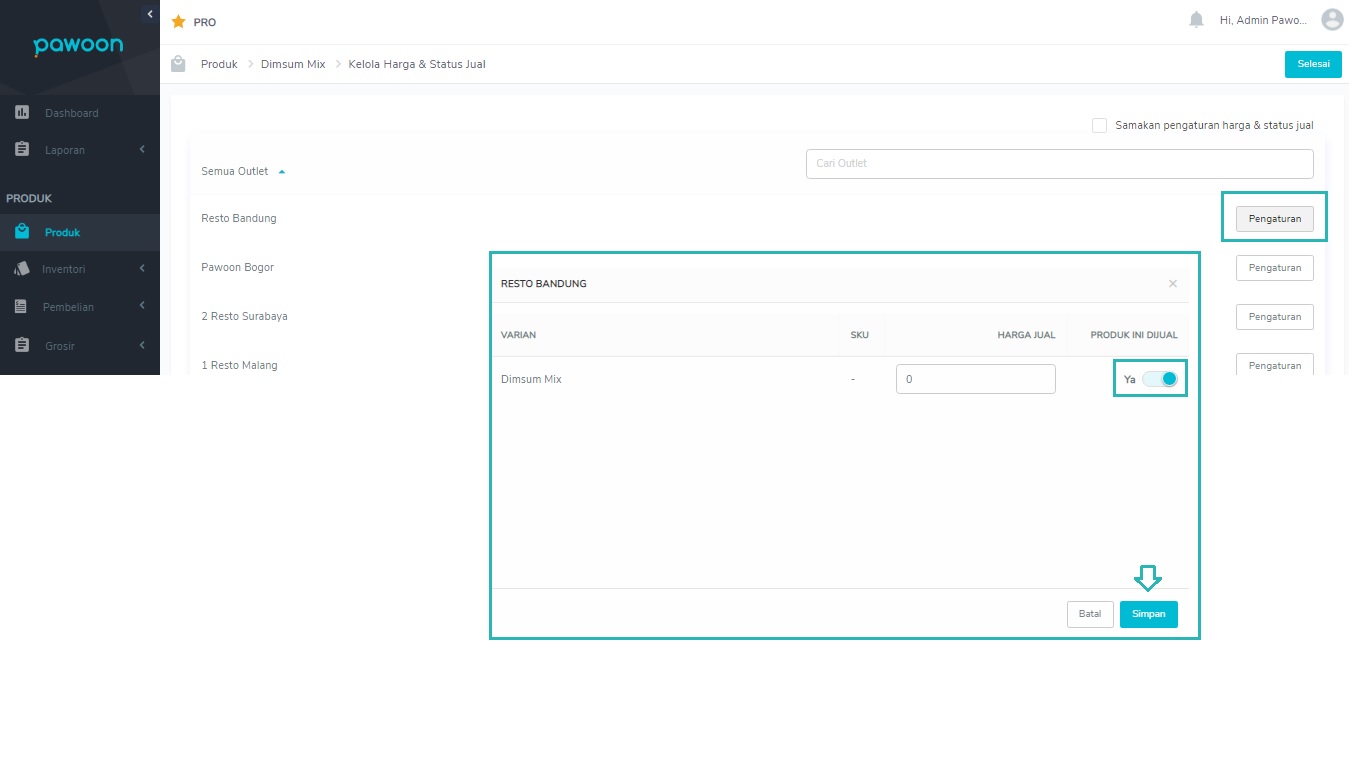Click the Produk bag icon in the sidebar

tap(22, 232)
